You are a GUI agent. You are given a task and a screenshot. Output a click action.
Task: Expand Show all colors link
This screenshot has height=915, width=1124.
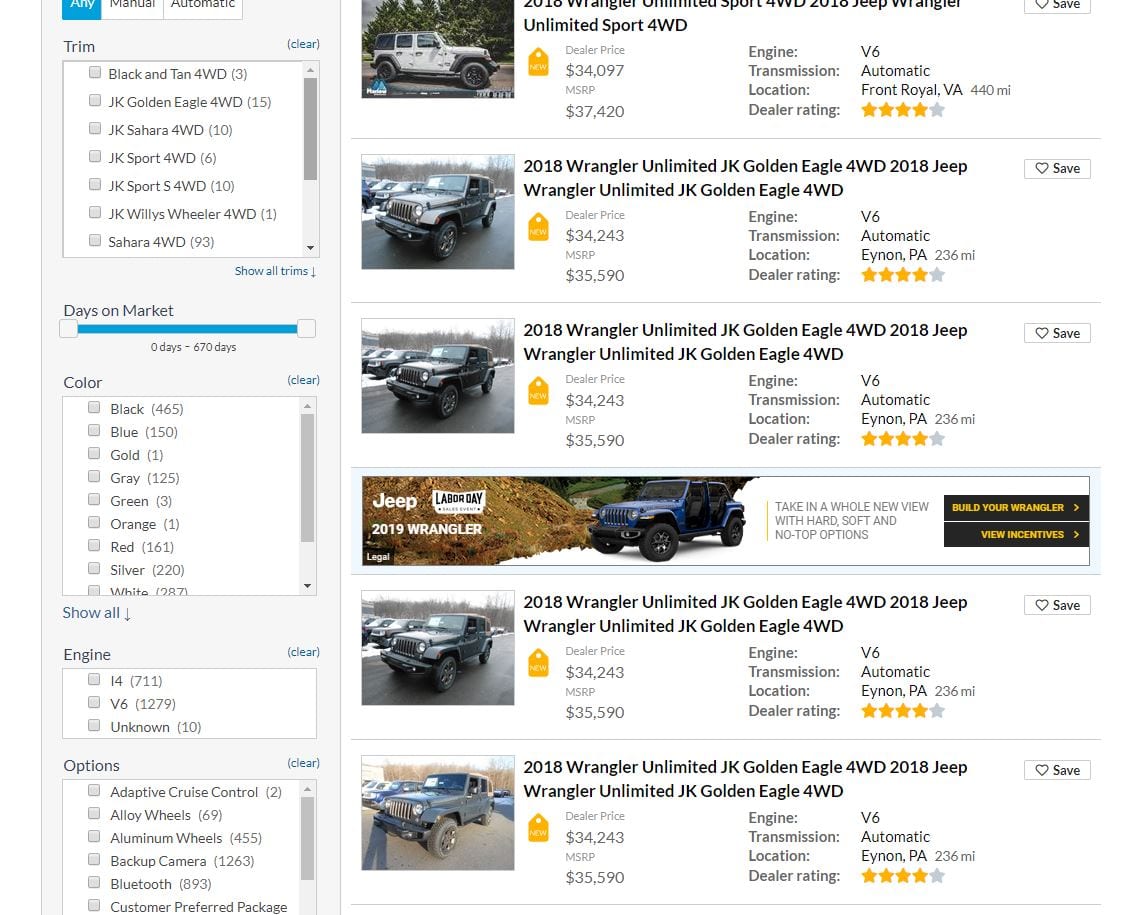[97, 613]
